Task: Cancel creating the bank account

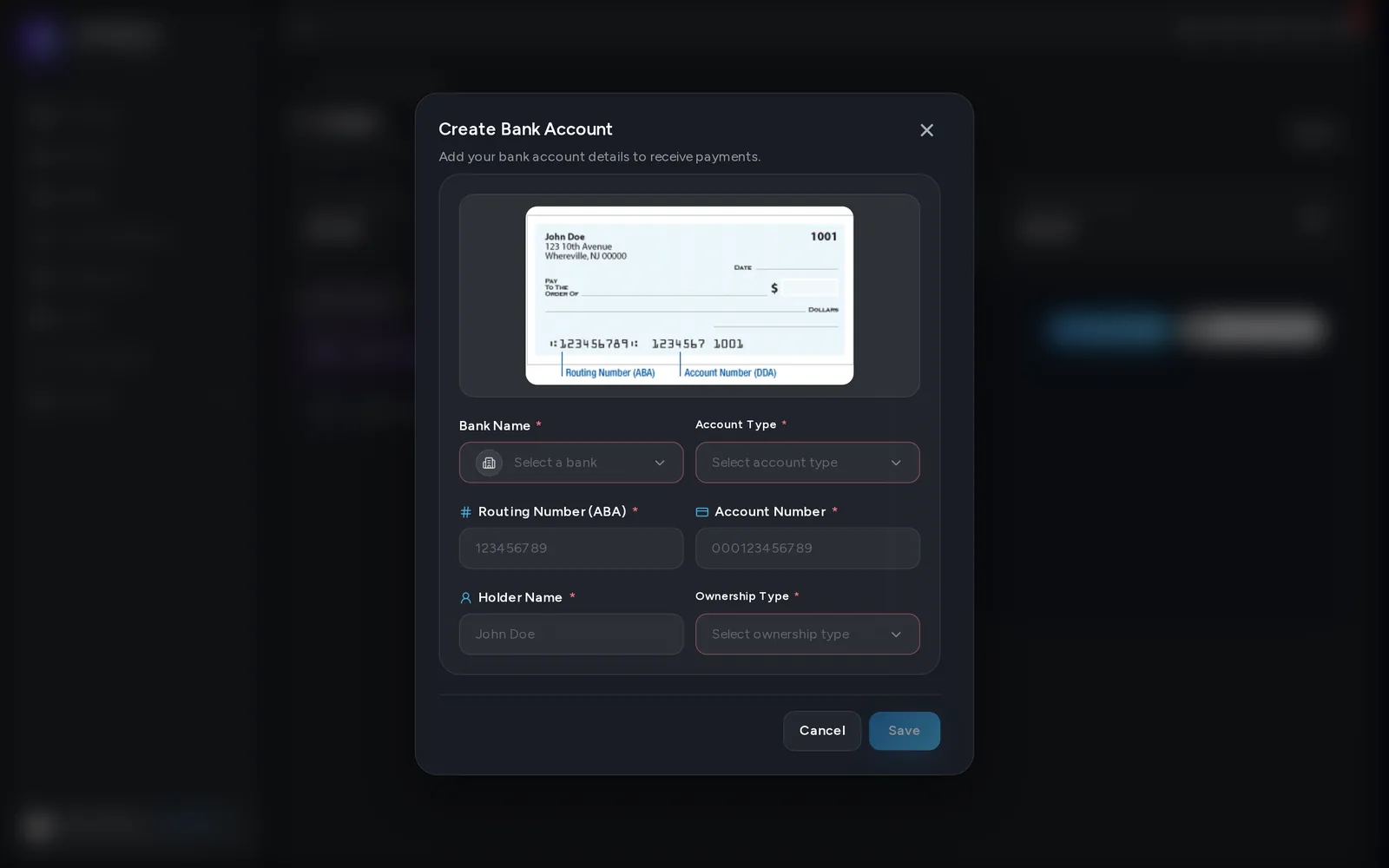Action: click(x=822, y=731)
